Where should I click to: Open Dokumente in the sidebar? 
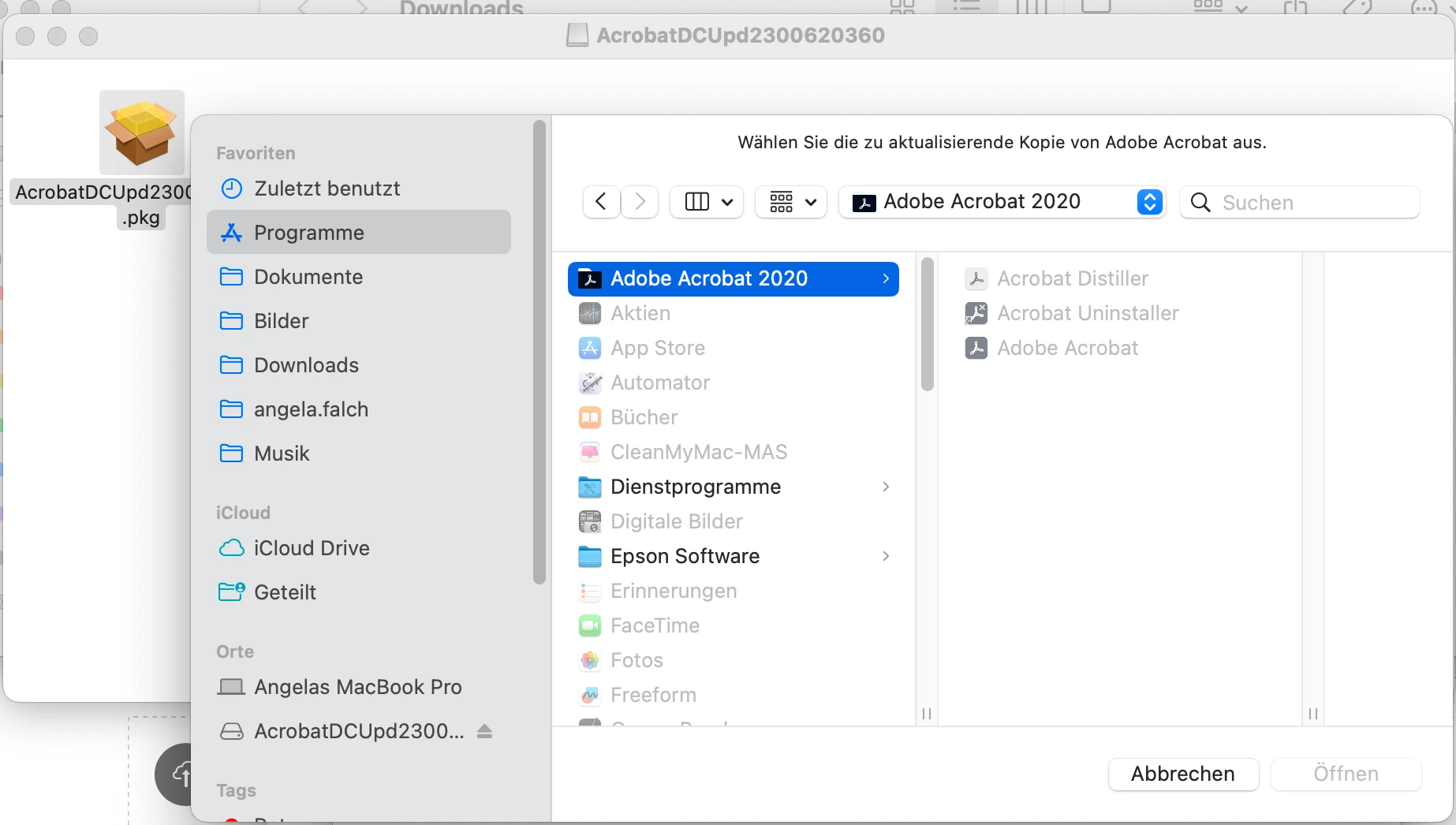(x=359, y=277)
